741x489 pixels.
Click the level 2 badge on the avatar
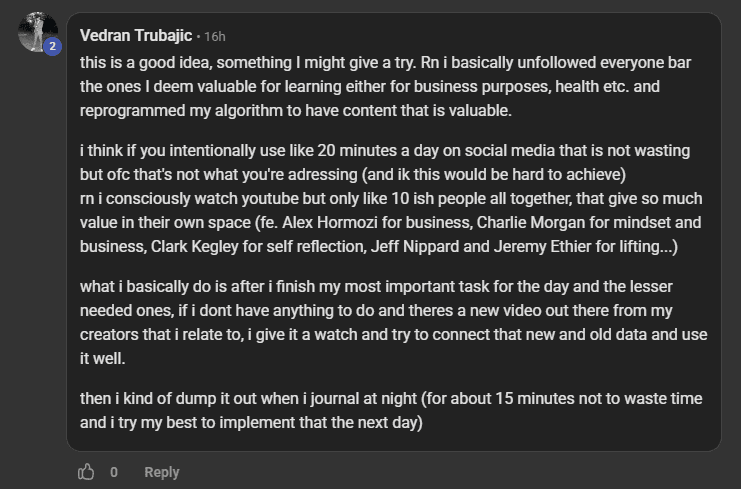tap(53, 46)
